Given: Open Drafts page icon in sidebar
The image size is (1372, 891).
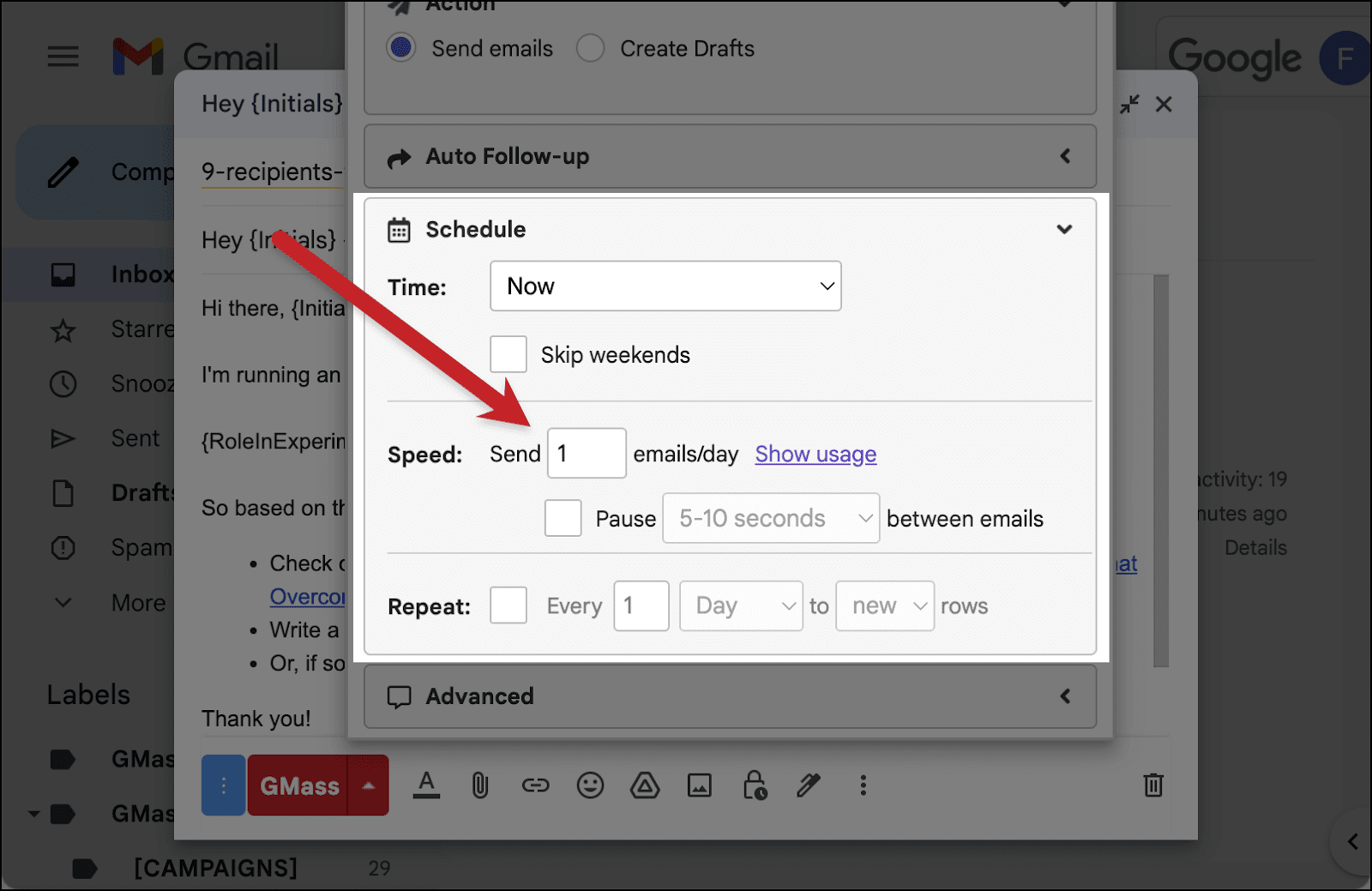Looking at the screenshot, I should pos(63,493).
